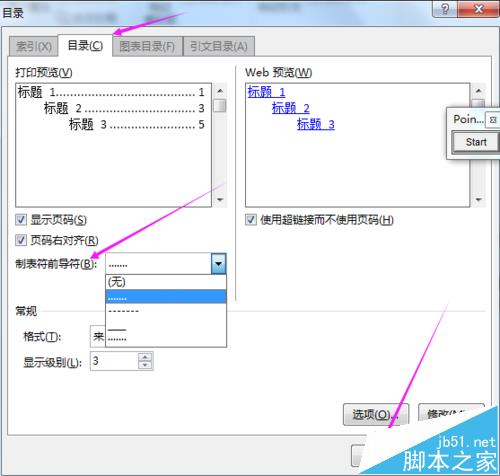
Task: Close the 目录 dialog
Action: click(x=479, y=9)
